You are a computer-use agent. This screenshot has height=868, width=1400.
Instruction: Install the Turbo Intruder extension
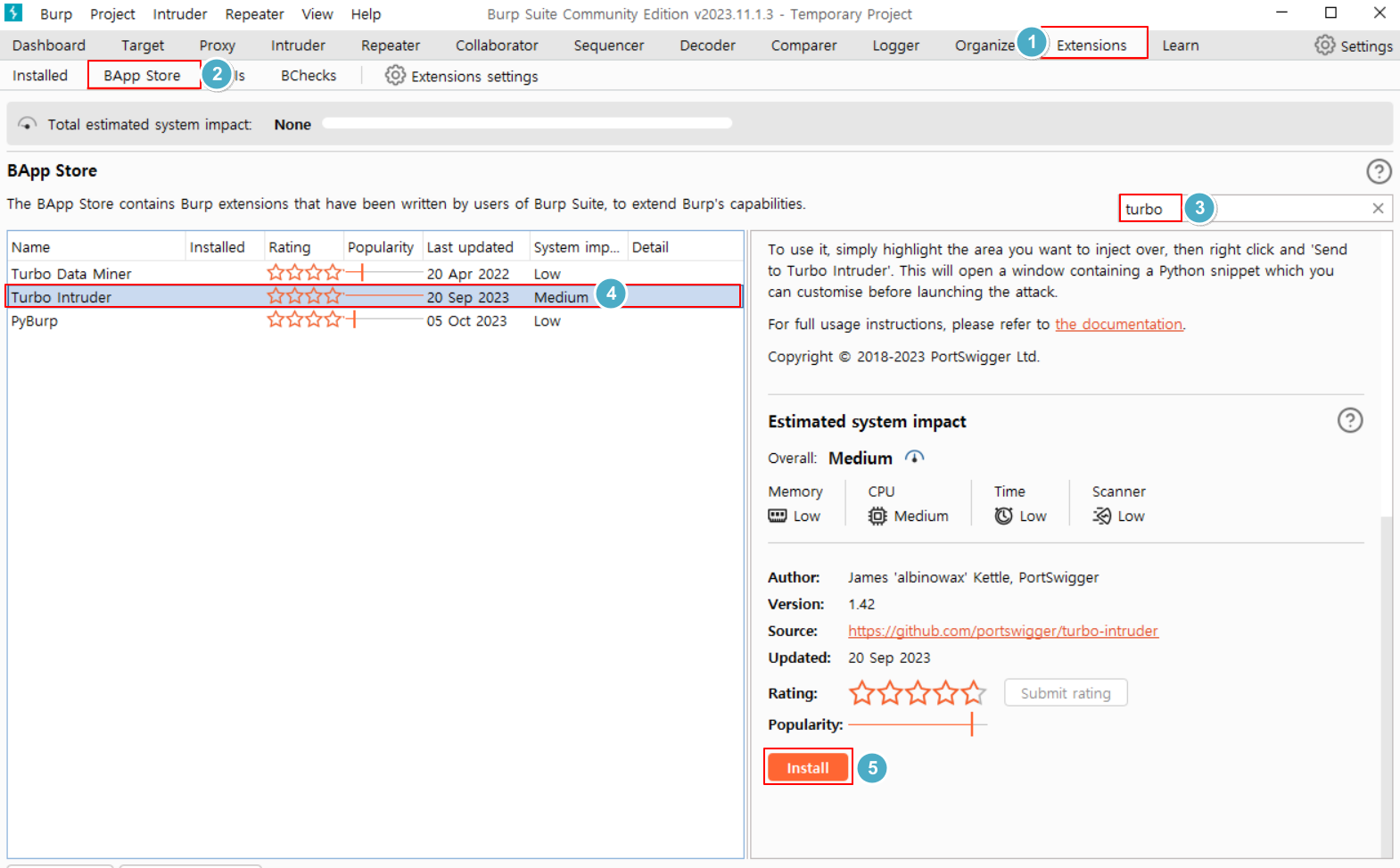tap(808, 767)
